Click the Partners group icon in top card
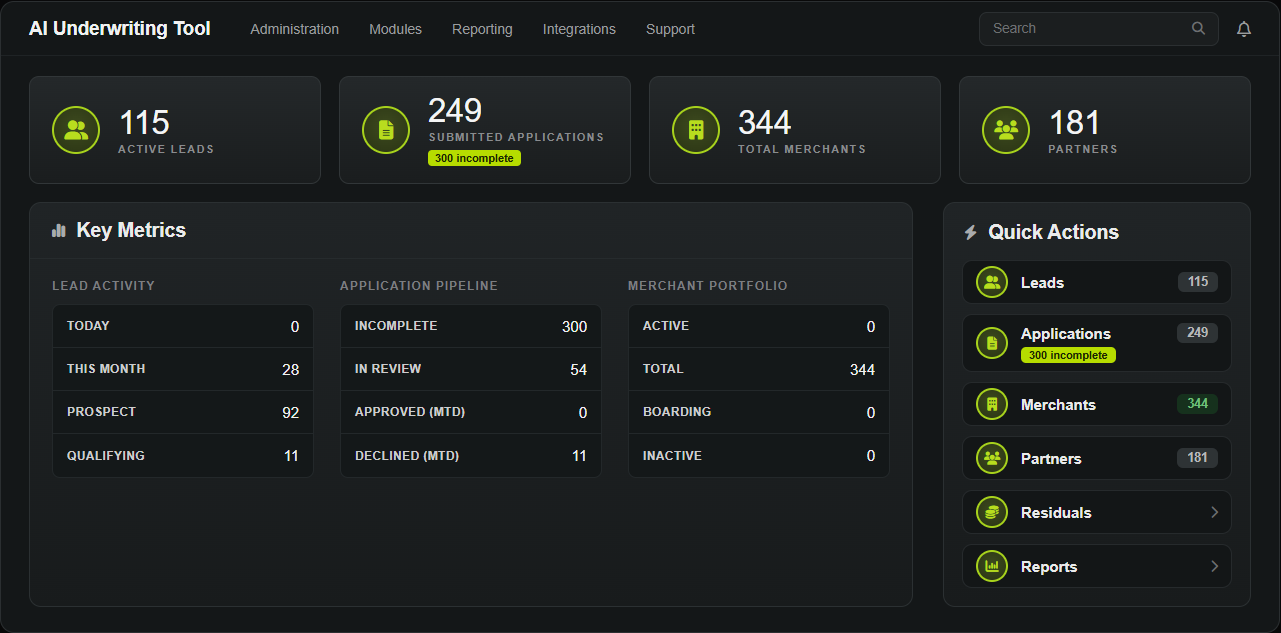 pos(1006,130)
